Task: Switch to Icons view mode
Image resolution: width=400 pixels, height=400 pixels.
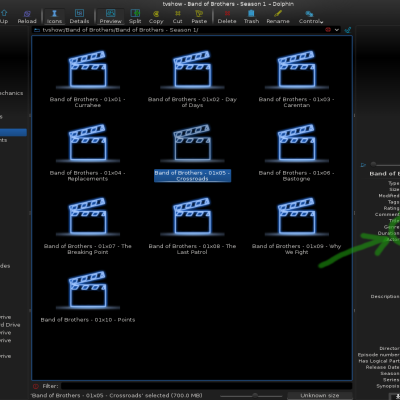Action: click(54, 17)
